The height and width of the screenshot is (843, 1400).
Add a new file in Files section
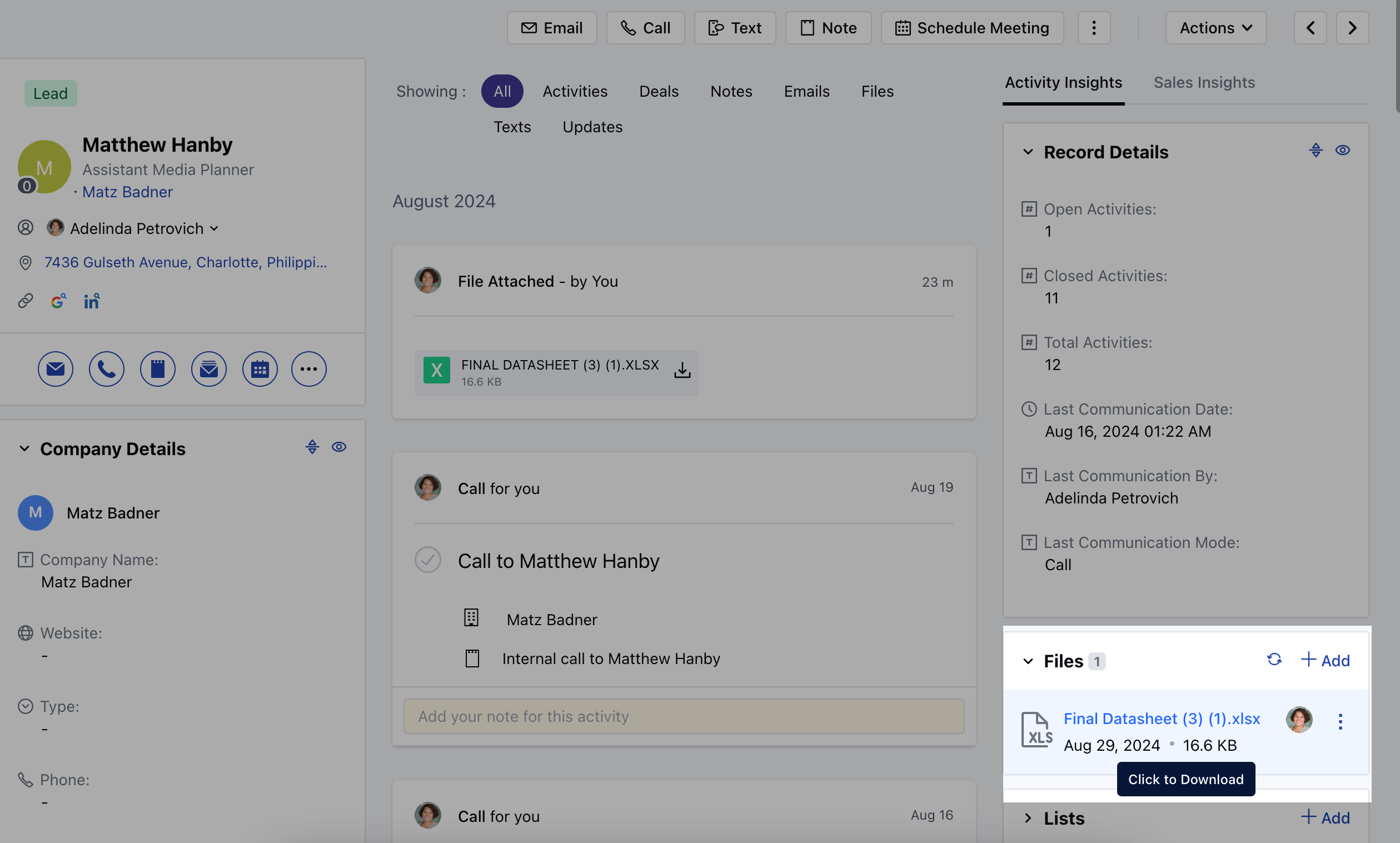[1324, 660]
